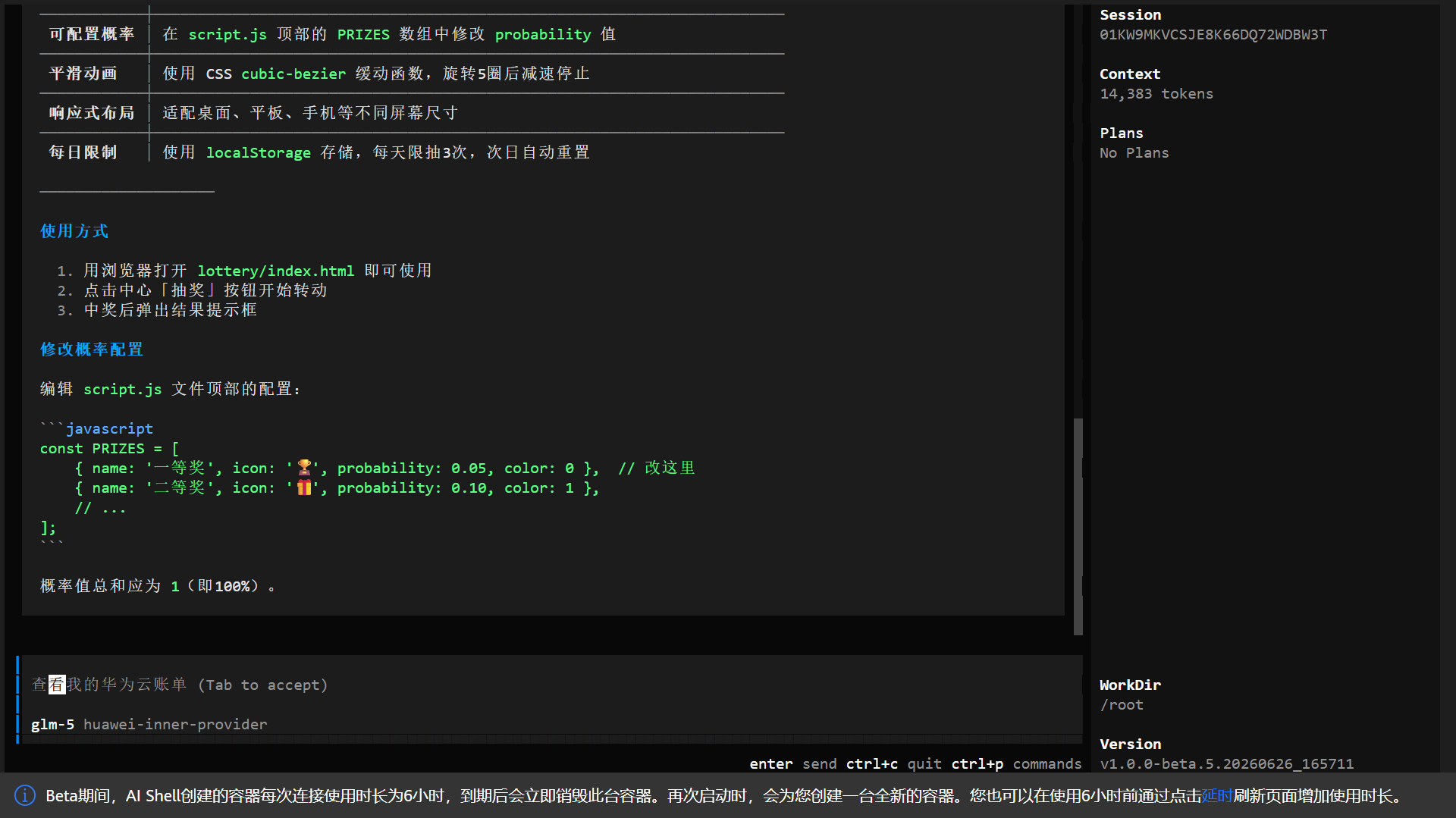This screenshot has width=1456, height=818.
Task: Click the Version heading in the sidebar
Action: click(1130, 744)
